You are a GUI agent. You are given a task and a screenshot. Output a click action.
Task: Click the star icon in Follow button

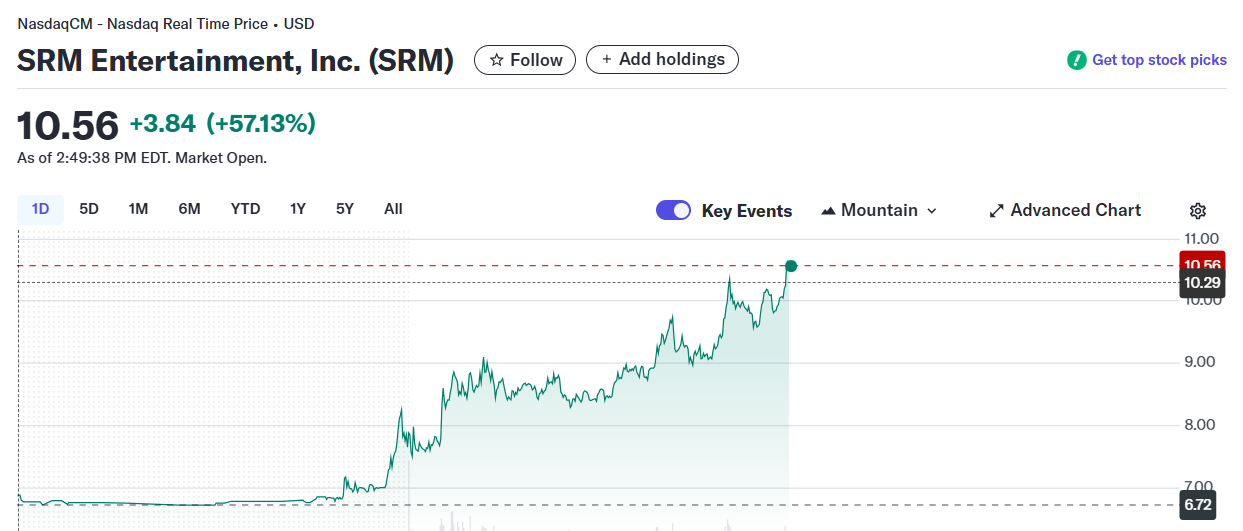tap(496, 60)
